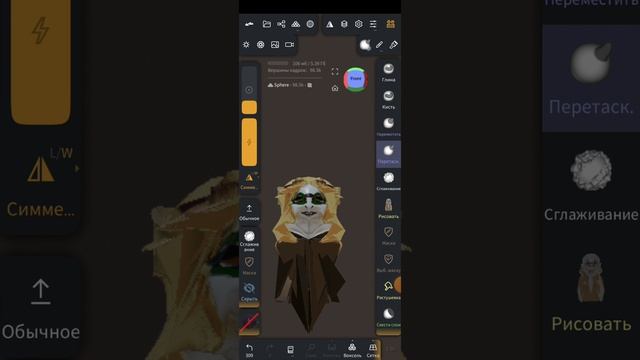640x360 pixels.
Task: Select the right-panel Сглаживание smooth tool
Action: pos(388,181)
